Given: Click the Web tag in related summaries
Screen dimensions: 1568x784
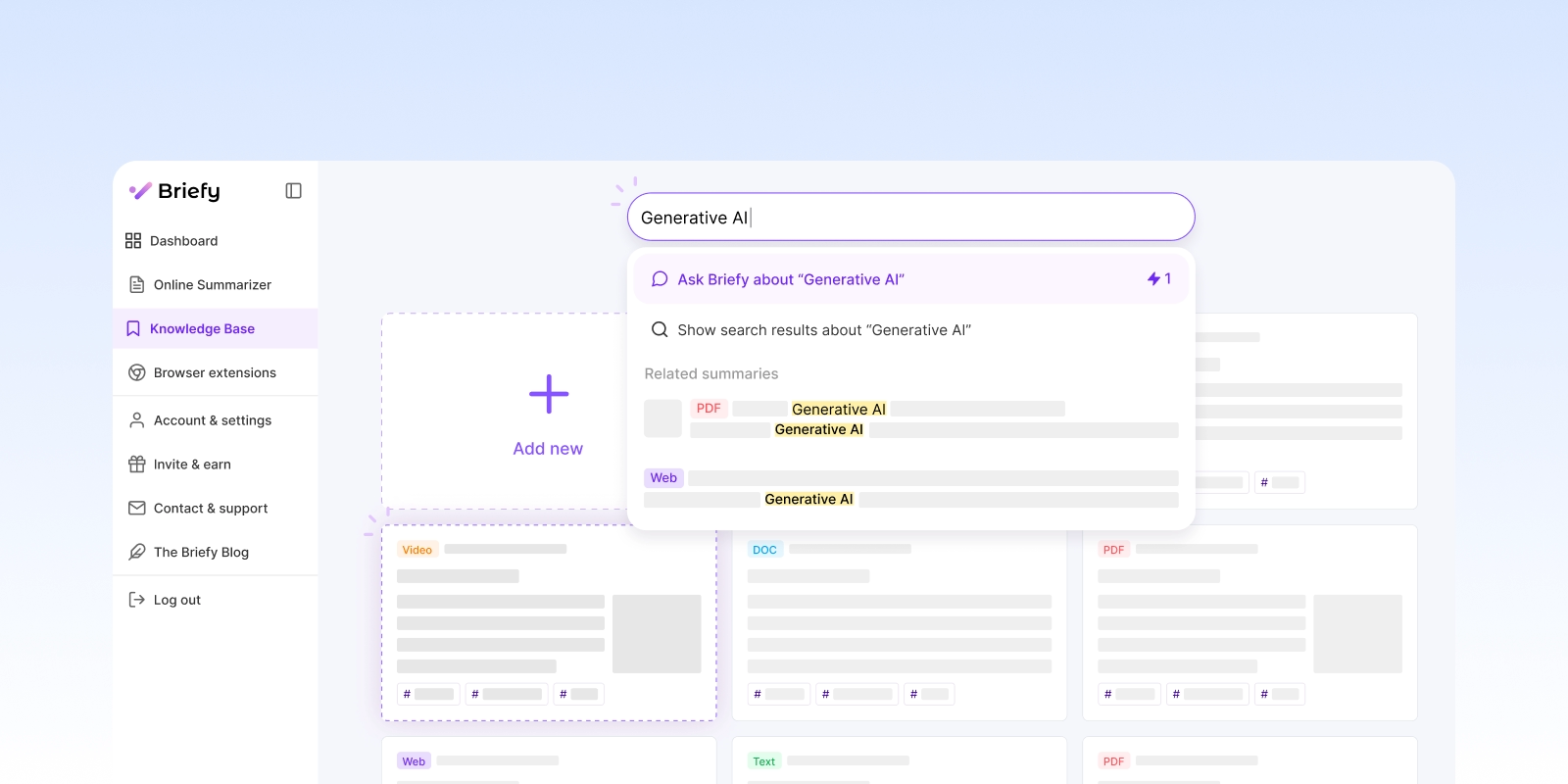Looking at the screenshot, I should (x=663, y=478).
